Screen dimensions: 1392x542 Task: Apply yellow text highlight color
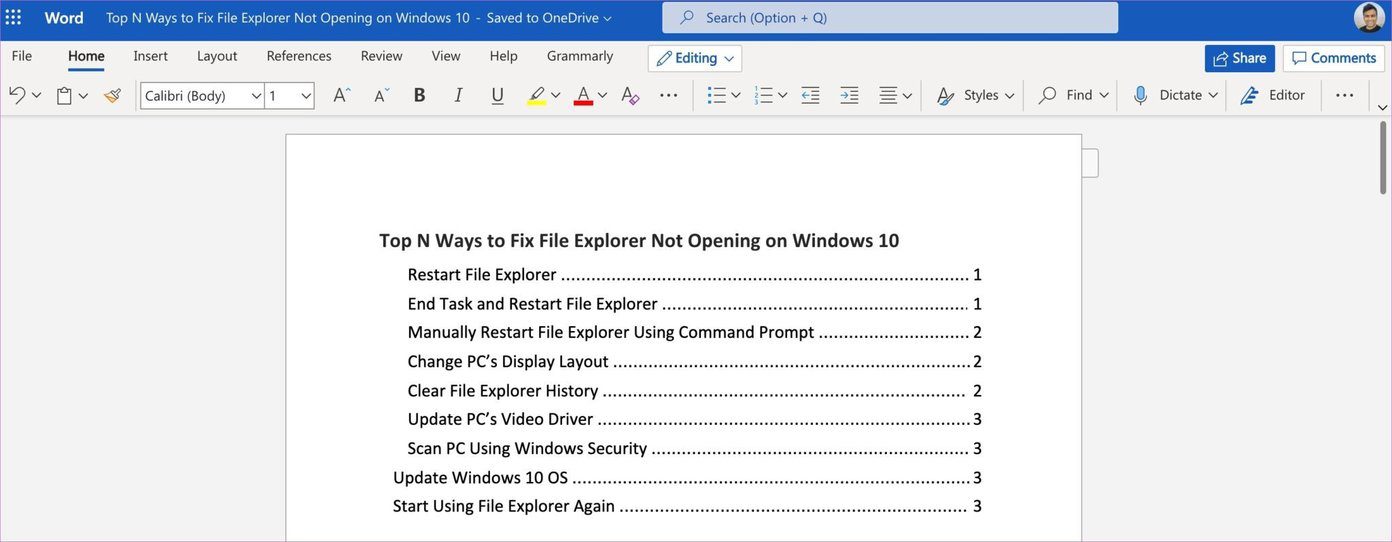[x=537, y=95]
